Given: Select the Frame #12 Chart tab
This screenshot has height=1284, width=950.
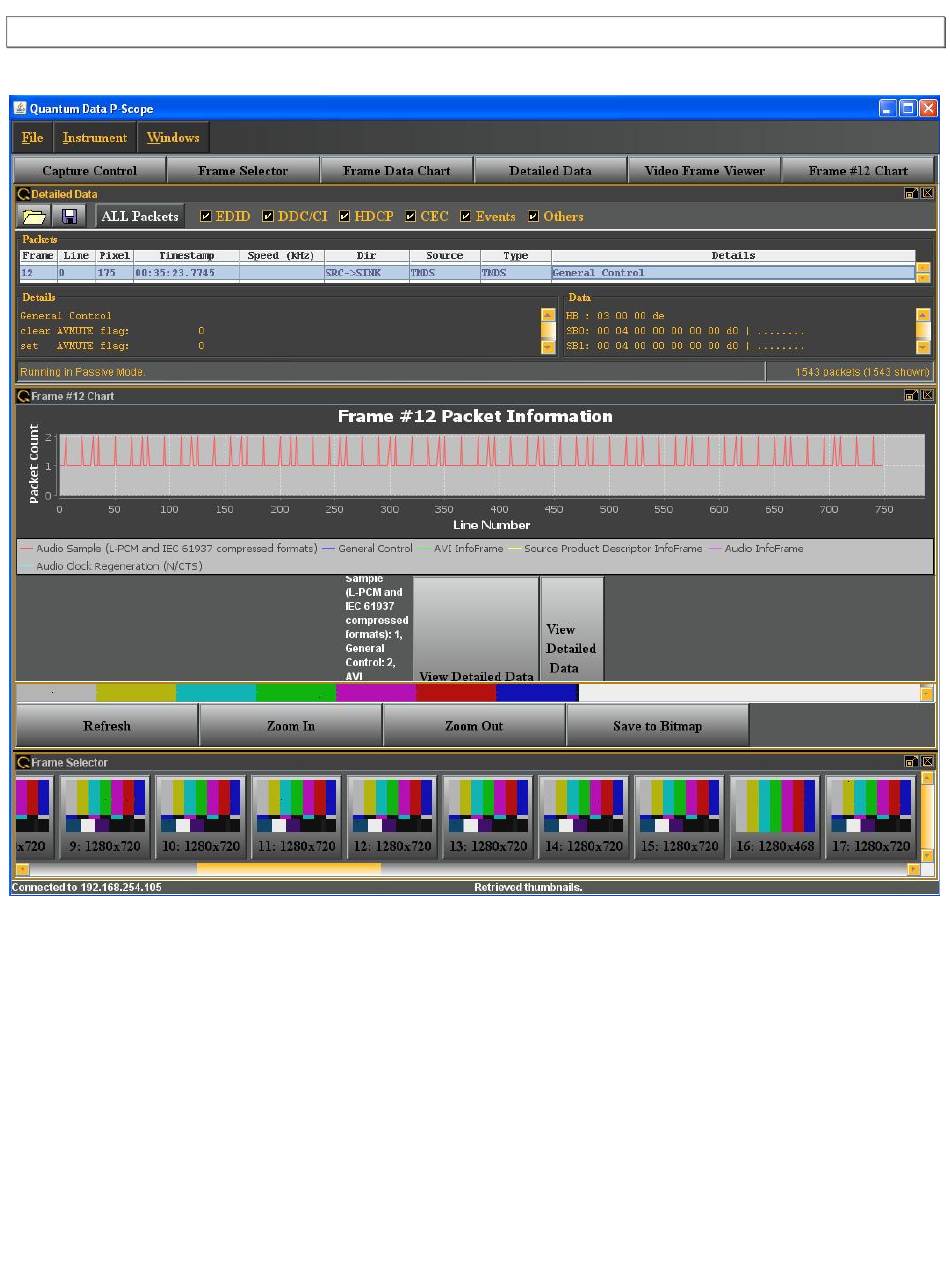Looking at the screenshot, I should tap(858, 171).
